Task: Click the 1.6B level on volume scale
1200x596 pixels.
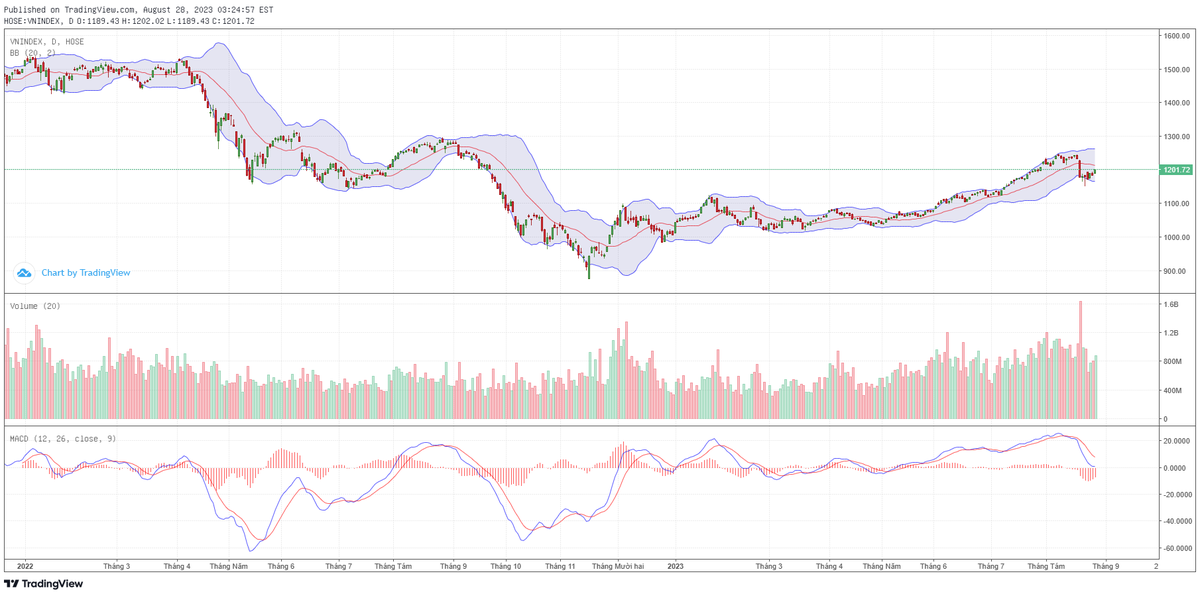Action: click(x=1170, y=304)
